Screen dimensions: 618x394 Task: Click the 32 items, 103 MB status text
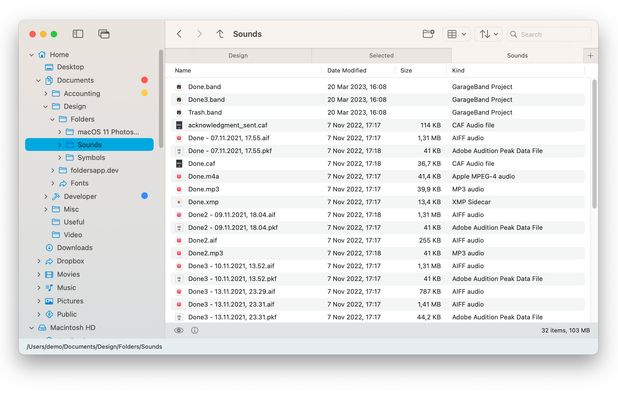pyautogui.click(x=566, y=331)
